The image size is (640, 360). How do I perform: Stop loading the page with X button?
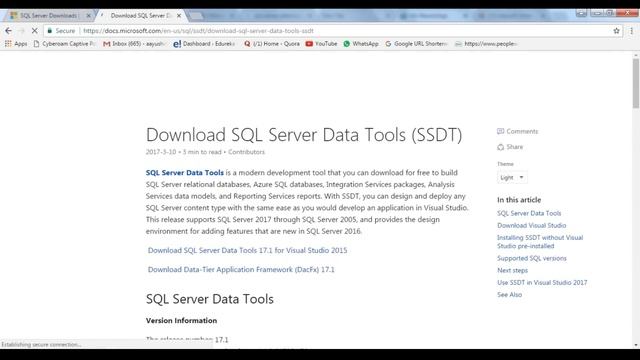35,31
